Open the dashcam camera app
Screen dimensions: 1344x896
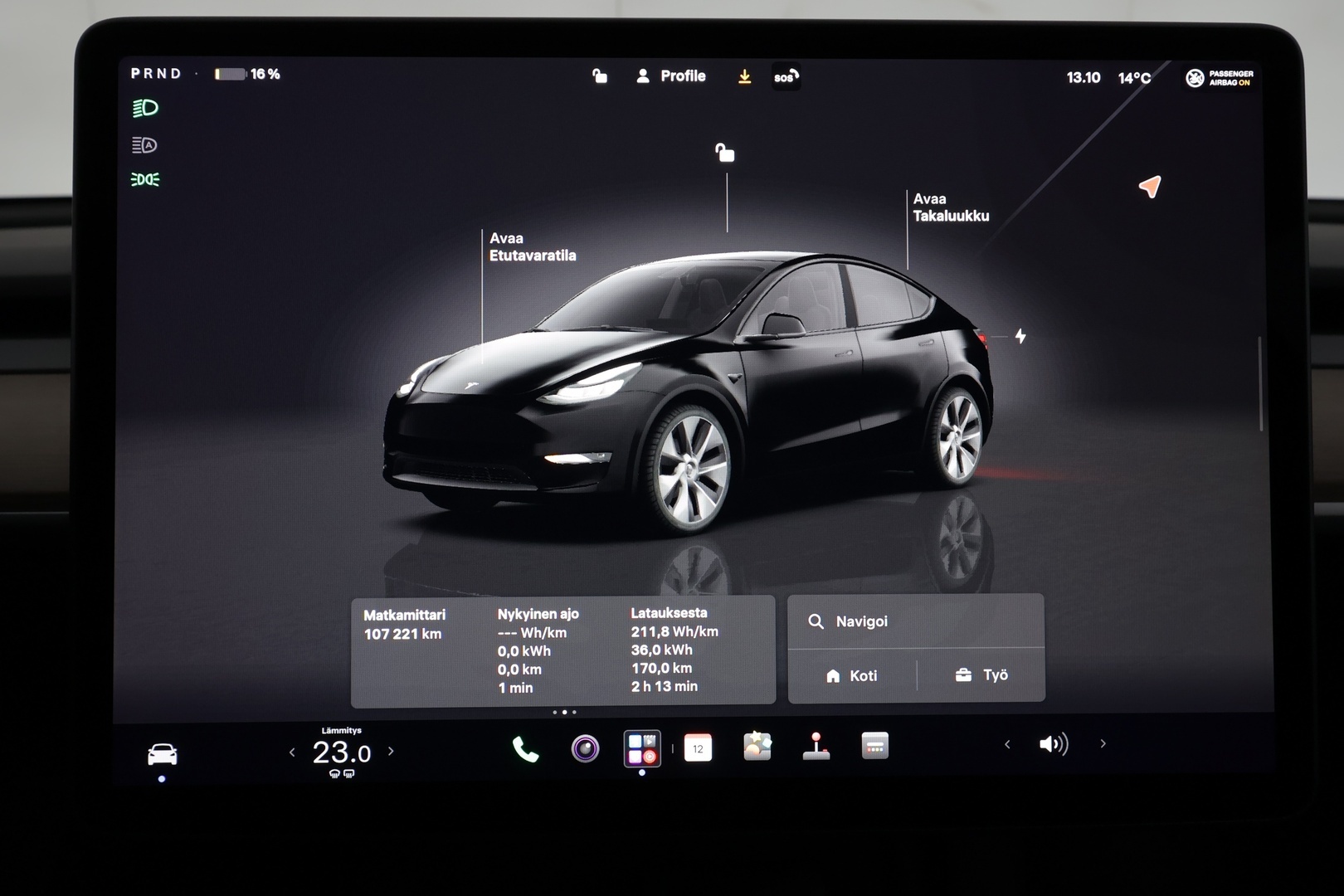click(x=585, y=749)
